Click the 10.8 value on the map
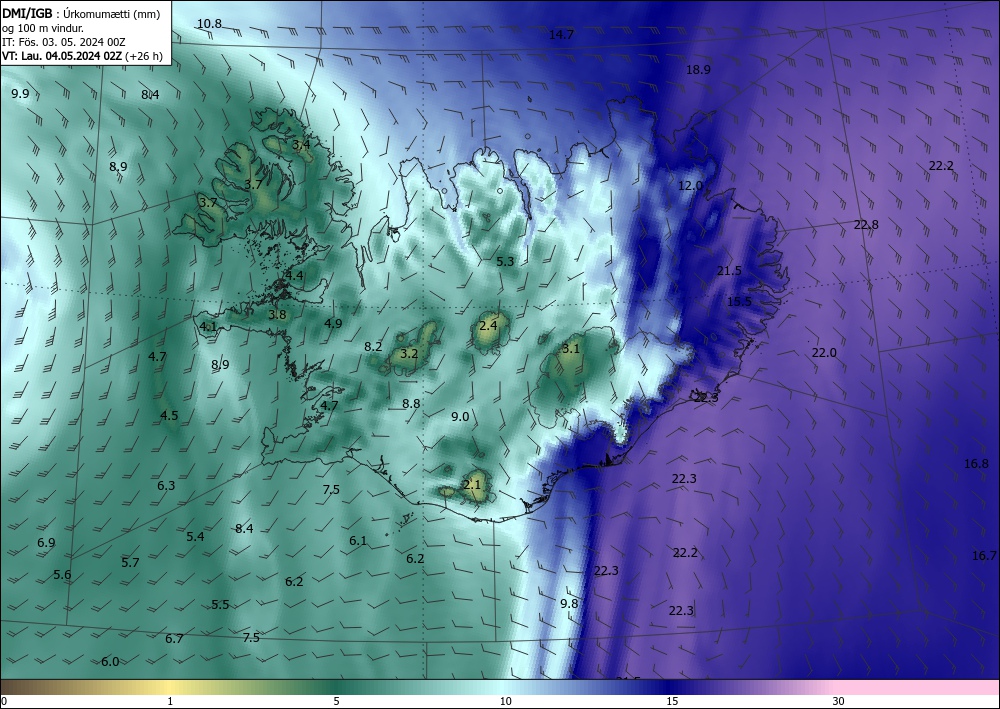The width and height of the screenshot is (1000, 709). point(209,24)
